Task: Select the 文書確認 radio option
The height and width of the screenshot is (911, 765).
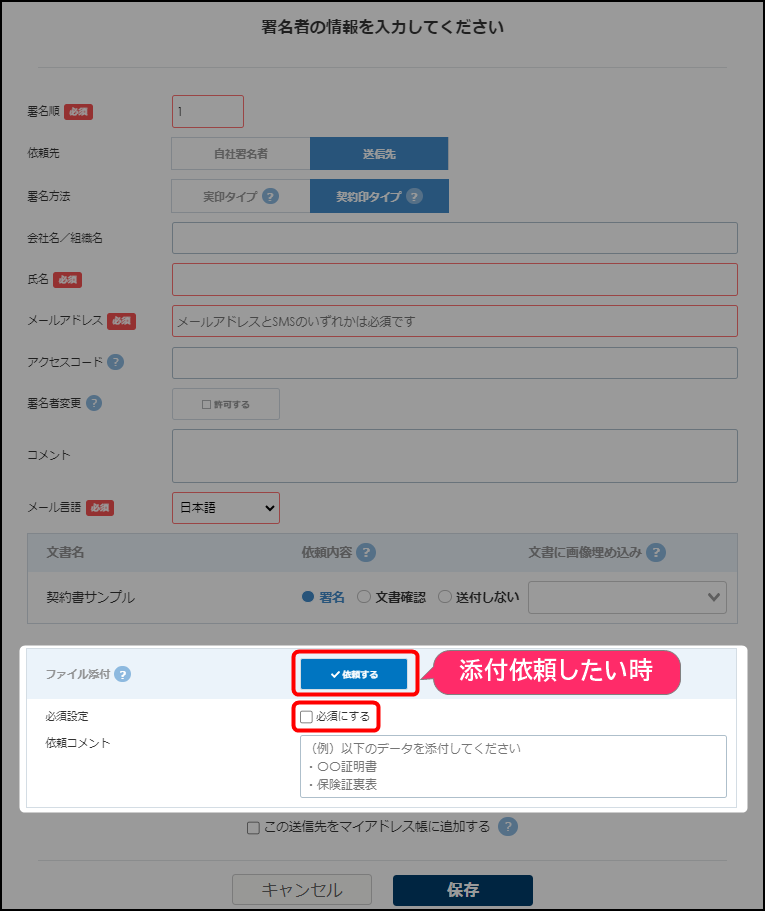Action: click(x=364, y=597)
